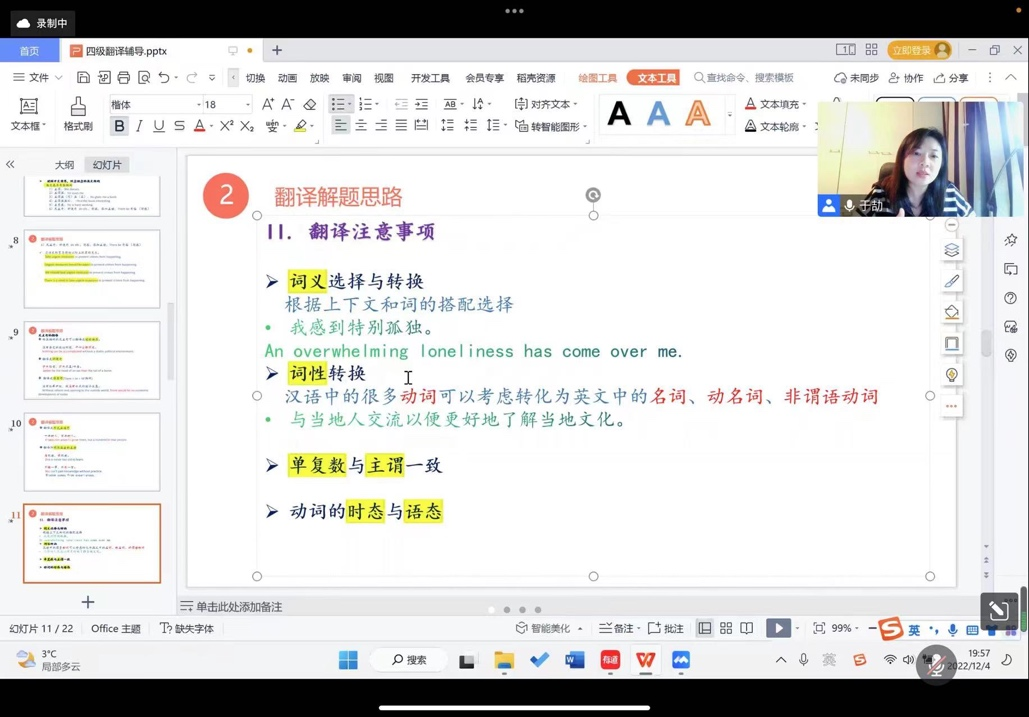Image resolution: width=1029 pixels, height=717 pixels.
Task: Click the Increase Font Size icon
Action: coord(267,104)
